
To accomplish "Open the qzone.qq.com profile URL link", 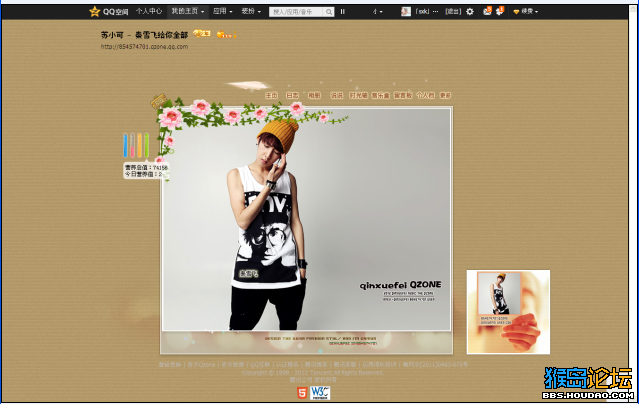I will tap(144, 46).
